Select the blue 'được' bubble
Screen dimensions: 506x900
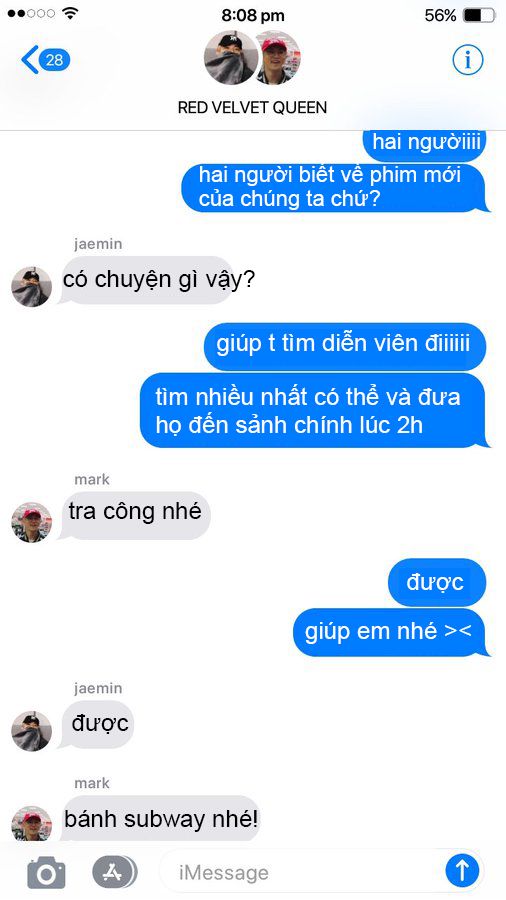coord(437,583)
